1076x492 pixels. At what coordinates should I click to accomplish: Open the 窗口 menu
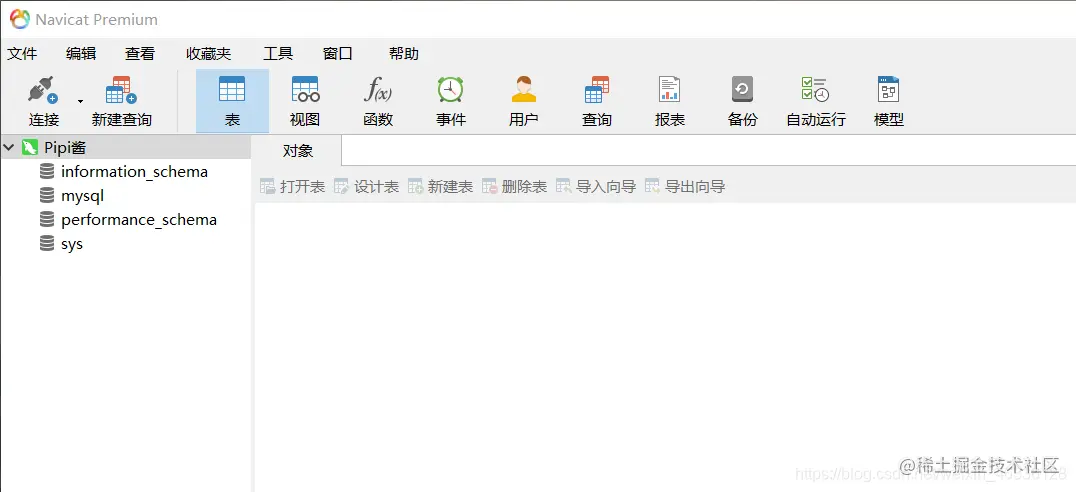pos(338,54)
